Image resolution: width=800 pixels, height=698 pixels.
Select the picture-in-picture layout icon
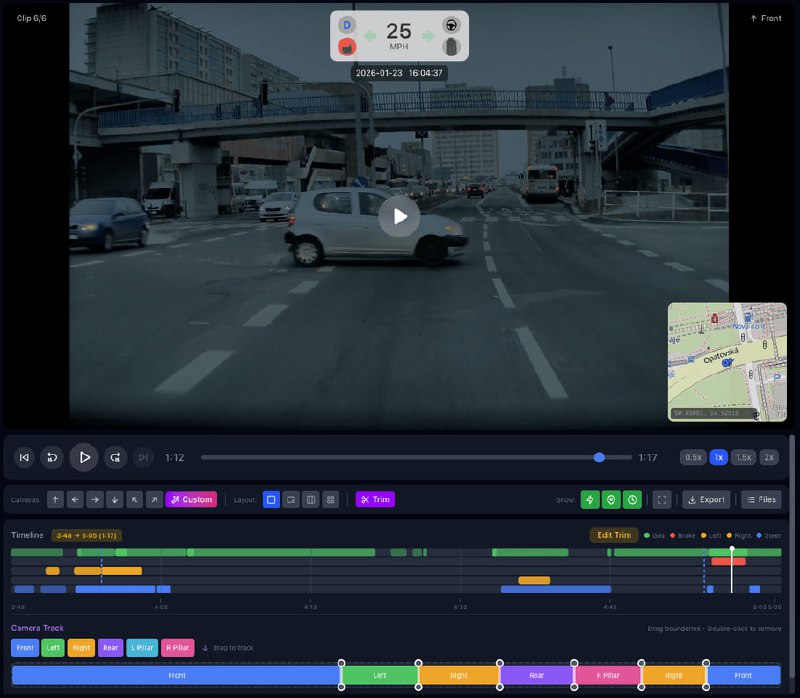pos(290,500)
